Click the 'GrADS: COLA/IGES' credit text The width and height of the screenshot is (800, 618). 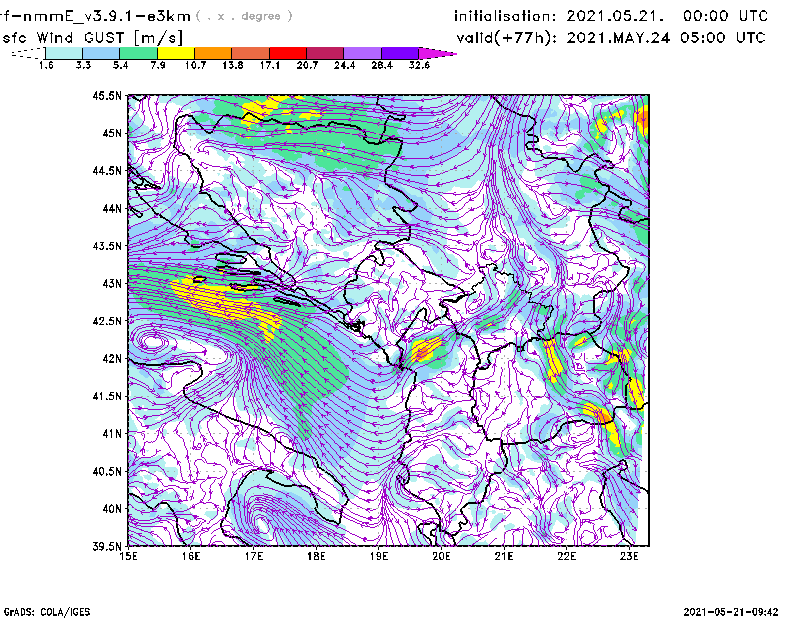[x=47, y=612]
